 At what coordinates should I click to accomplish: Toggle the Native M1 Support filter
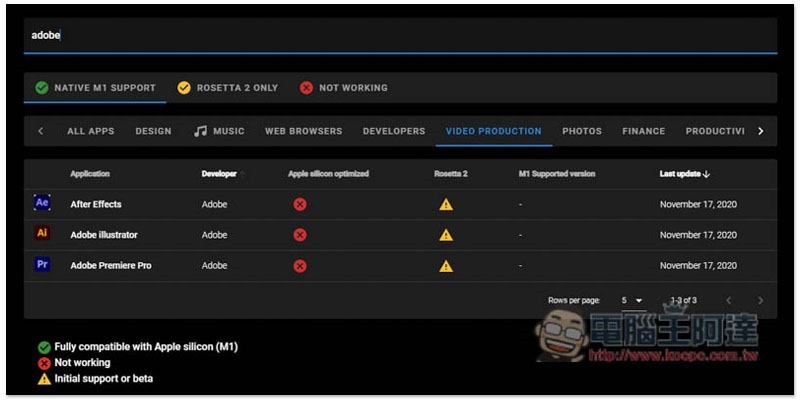click(95, 88)
